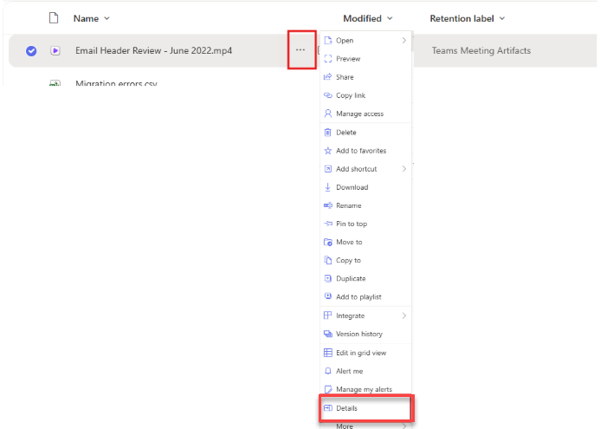Select Manage access menu entry
This screenshot has height=429, width=600.
click(x=365, y=114)
